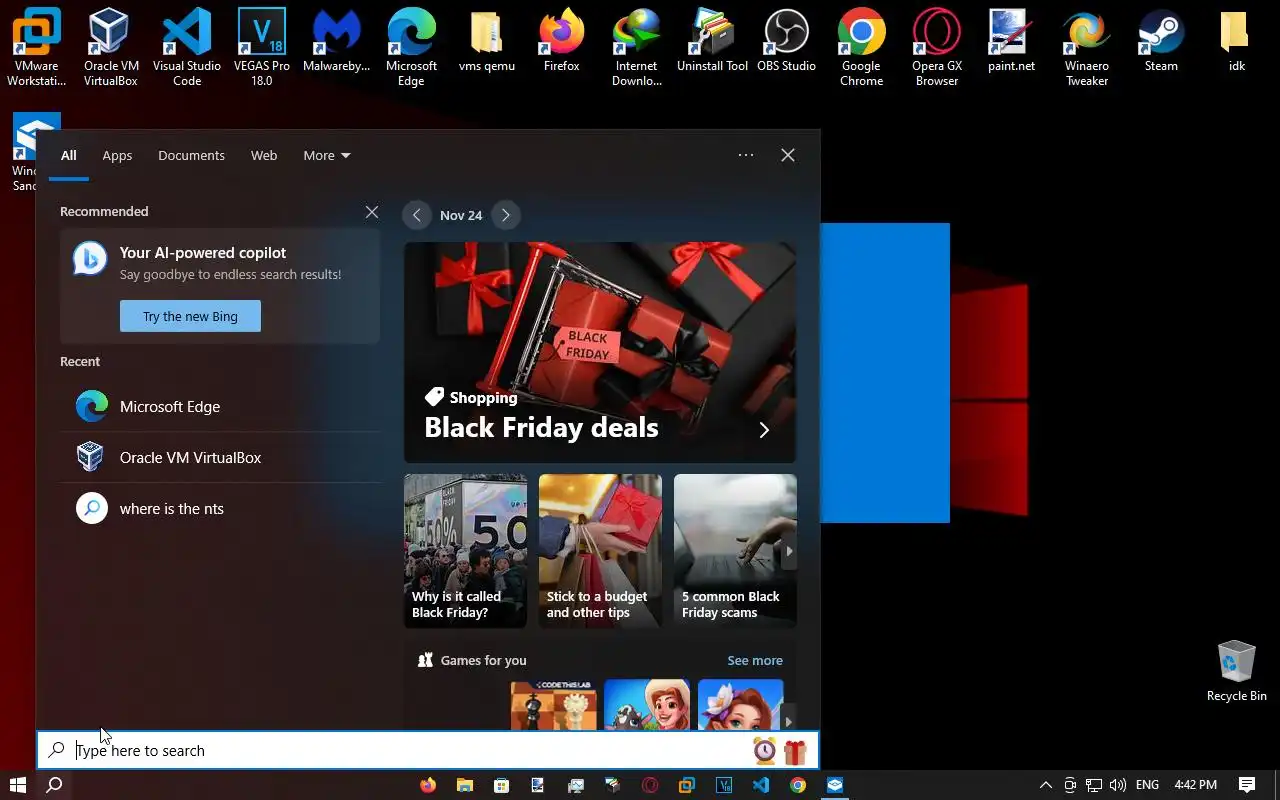1280x800 pixels.
Task: Open 5 common Black Friday scams card
Action: pyautogui.click(x=735, y=551)
